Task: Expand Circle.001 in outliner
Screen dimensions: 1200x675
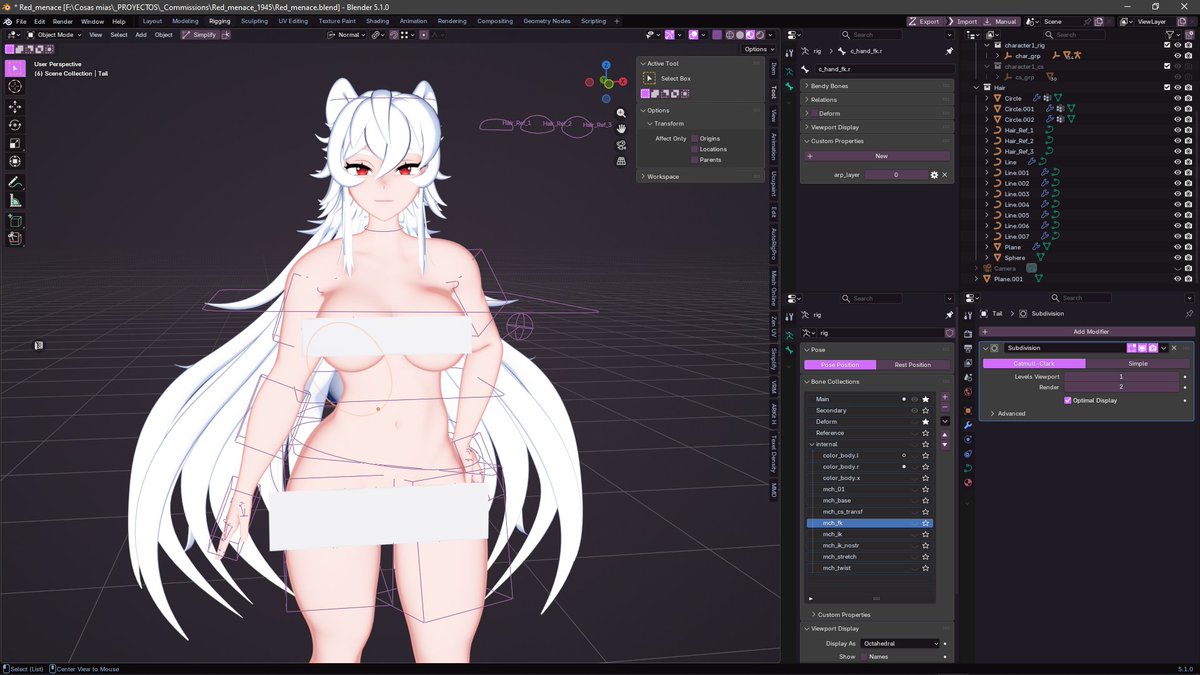Action: (x=987, y=109)
